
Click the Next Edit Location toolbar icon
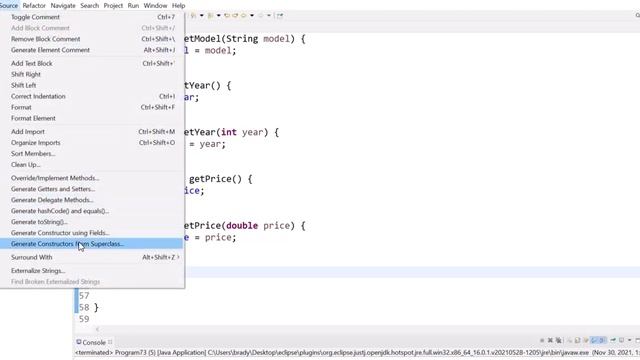235,16
